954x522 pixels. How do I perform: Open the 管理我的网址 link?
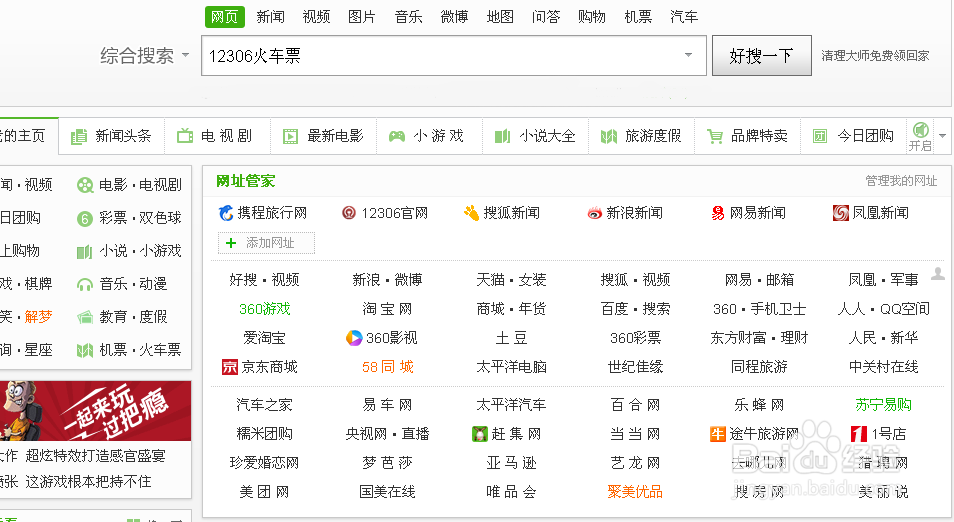click(901, 181)
